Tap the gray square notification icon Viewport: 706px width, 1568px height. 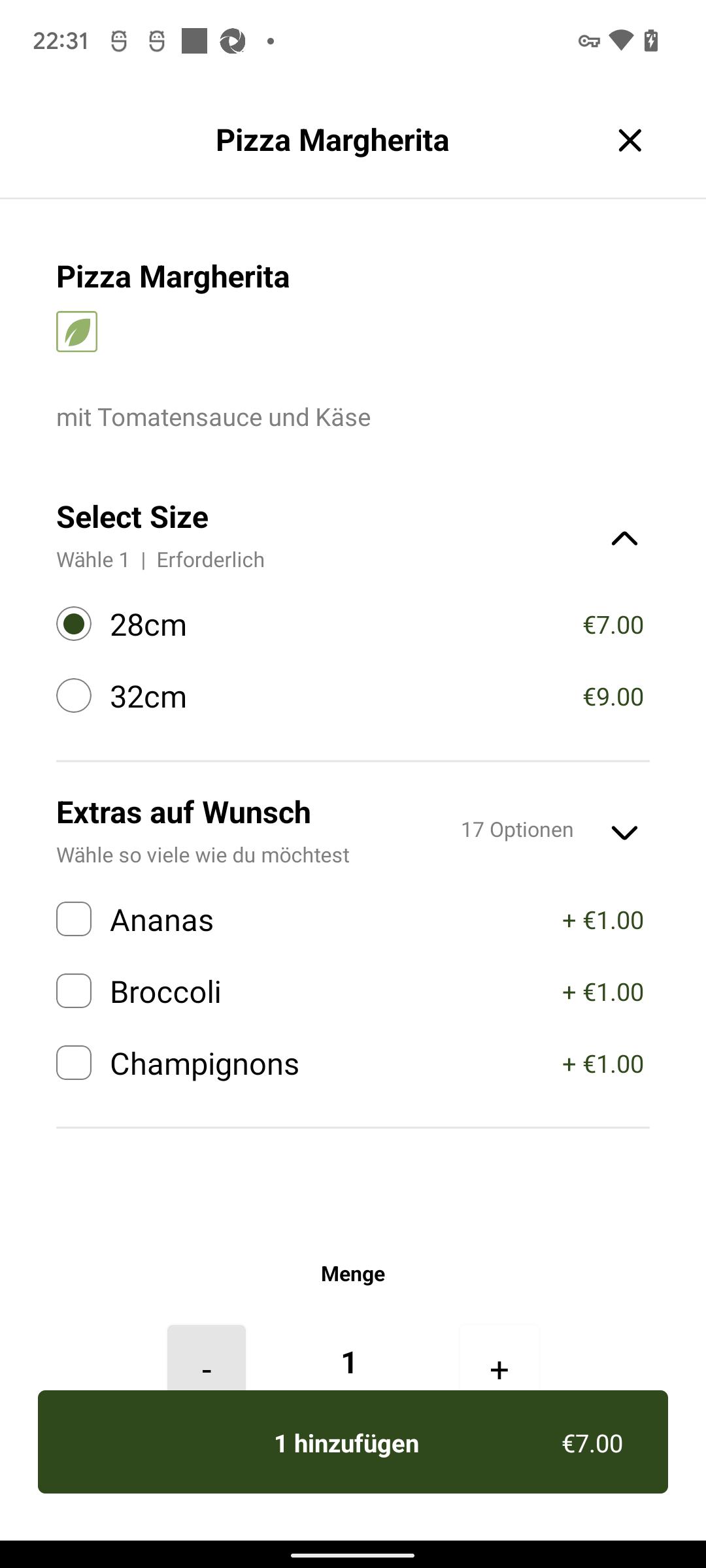(x=194, y=41)
